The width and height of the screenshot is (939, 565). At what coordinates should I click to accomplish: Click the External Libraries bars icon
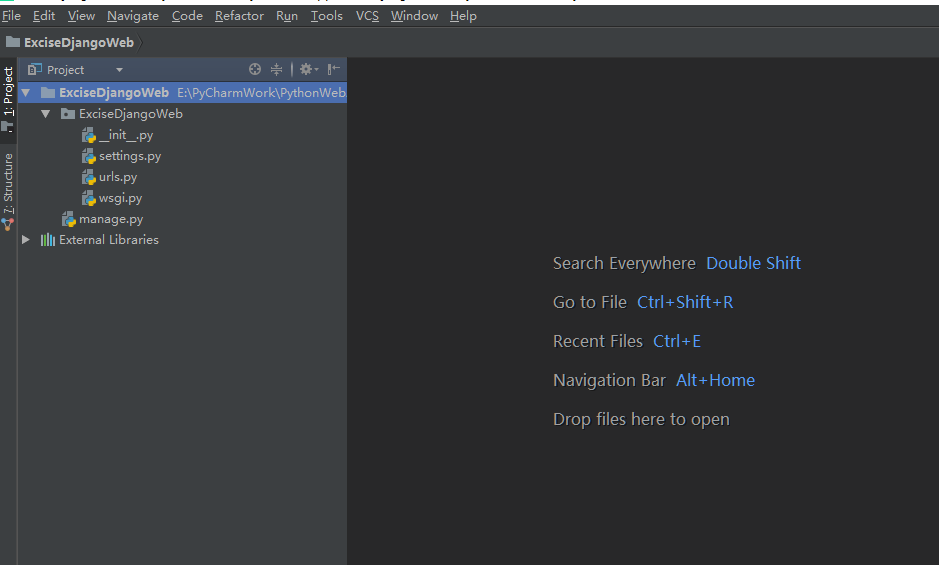(48, 240)
